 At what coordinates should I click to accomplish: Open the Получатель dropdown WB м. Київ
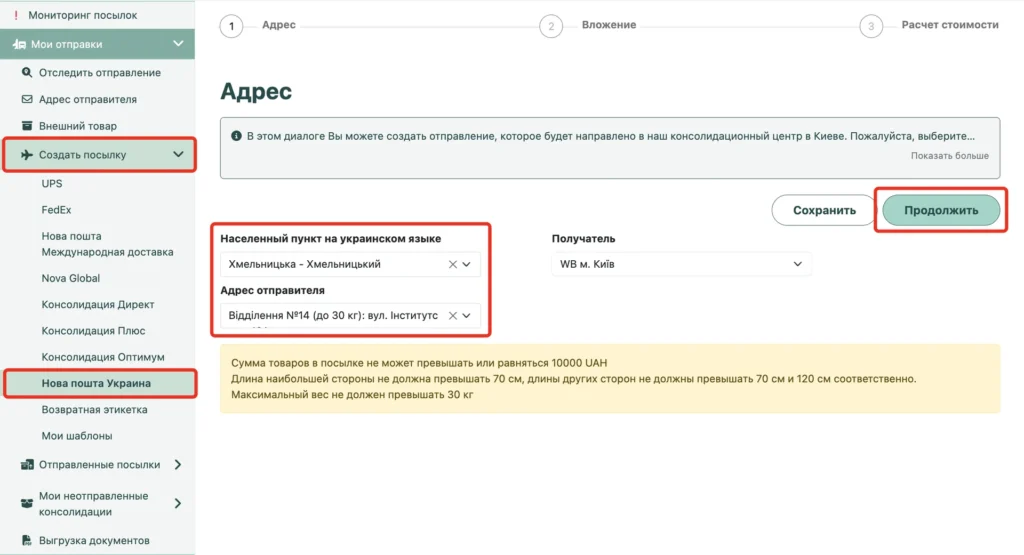point(681,264)
